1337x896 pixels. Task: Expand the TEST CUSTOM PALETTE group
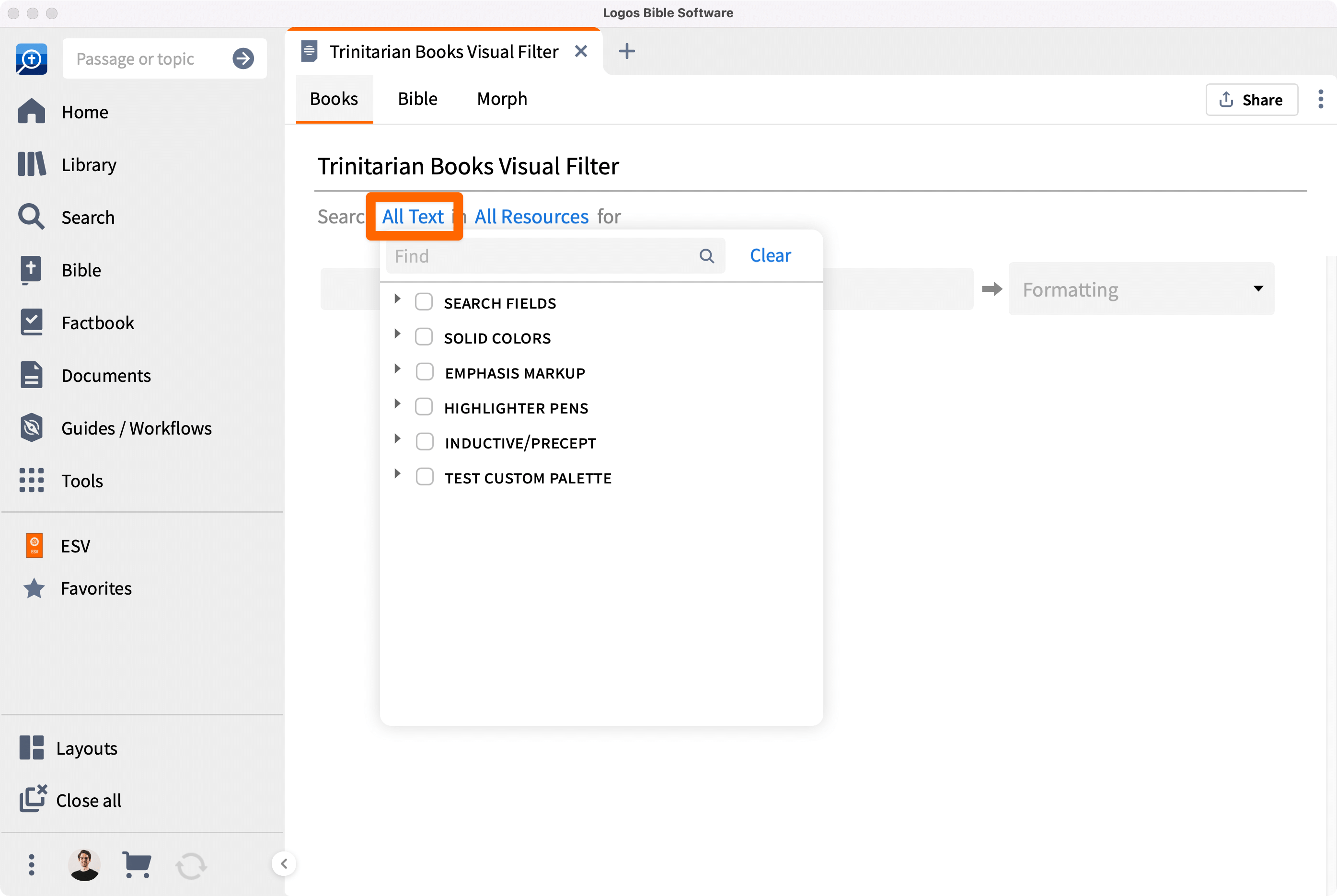[x=397, y=473]
